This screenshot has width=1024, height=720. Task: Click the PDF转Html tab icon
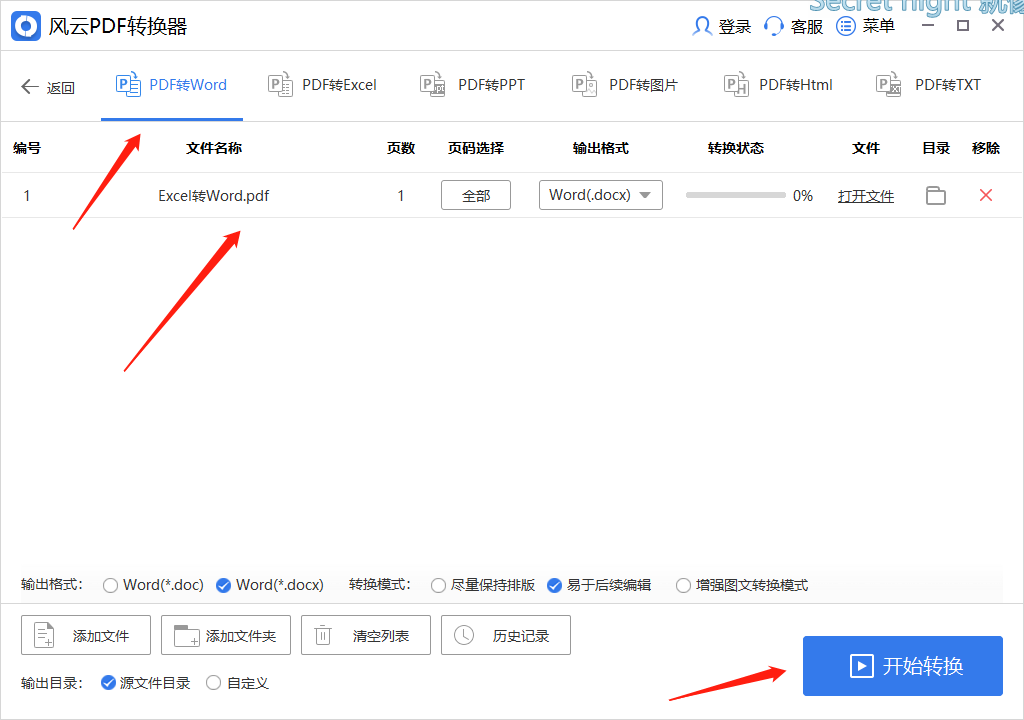[x=737, y=84]
